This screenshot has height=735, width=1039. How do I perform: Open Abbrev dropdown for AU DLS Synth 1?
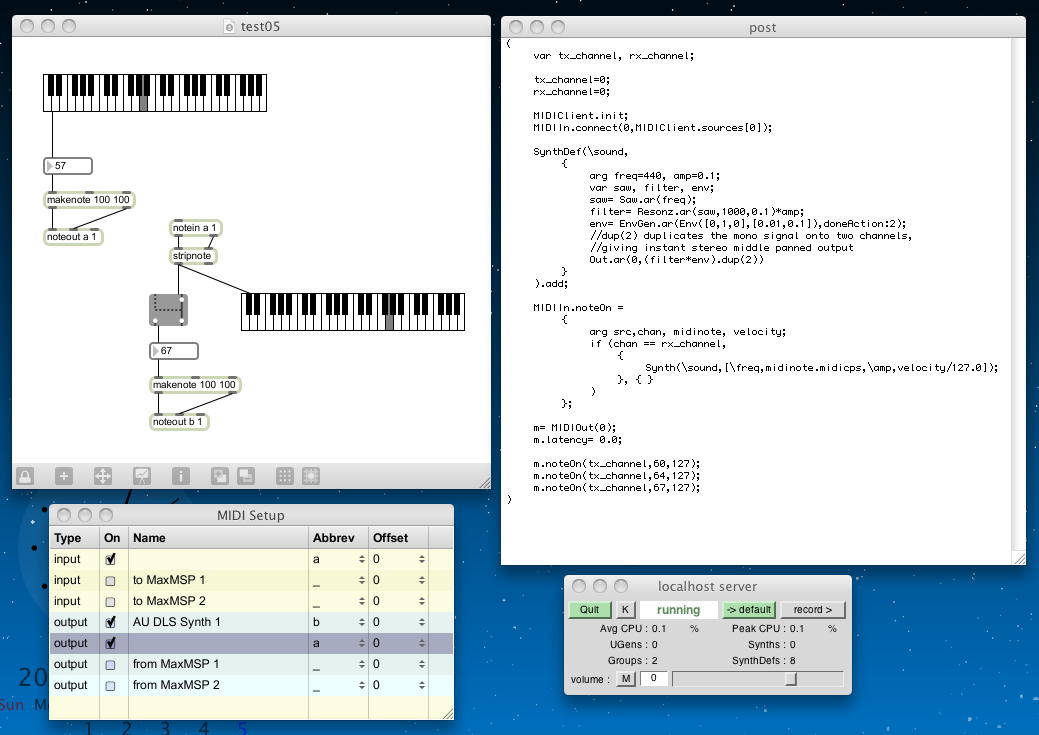pos(361,622)
